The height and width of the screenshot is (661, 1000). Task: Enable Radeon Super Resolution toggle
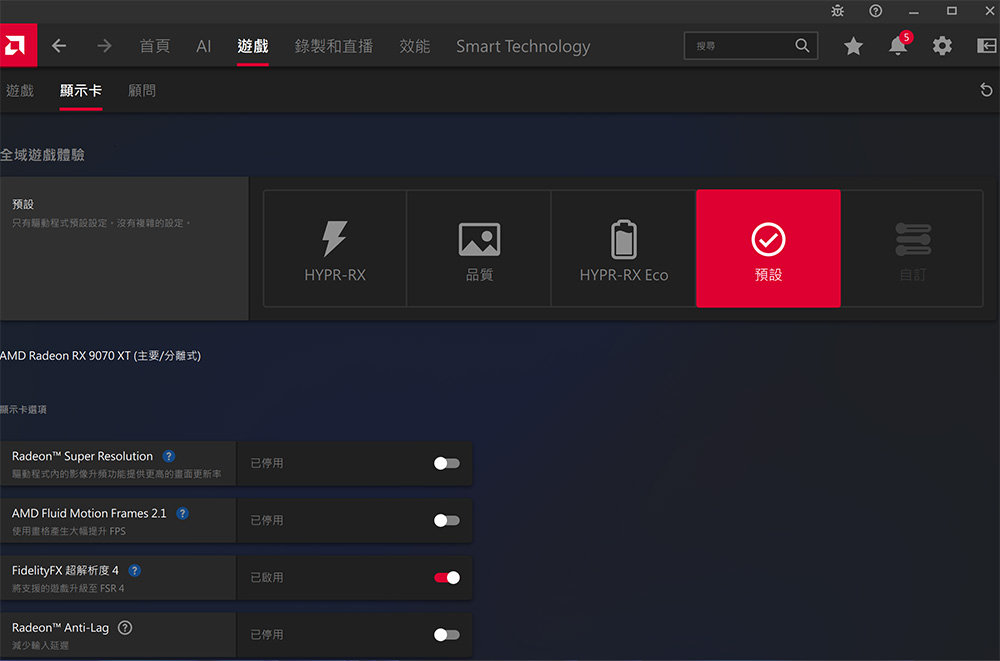pyautogui.click(x=446, y=463)
